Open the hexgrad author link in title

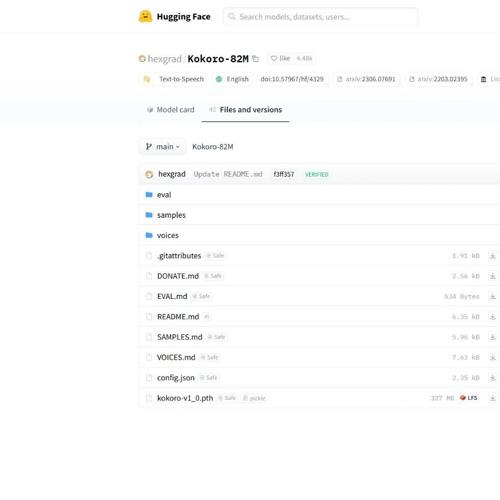click(164, 59)
